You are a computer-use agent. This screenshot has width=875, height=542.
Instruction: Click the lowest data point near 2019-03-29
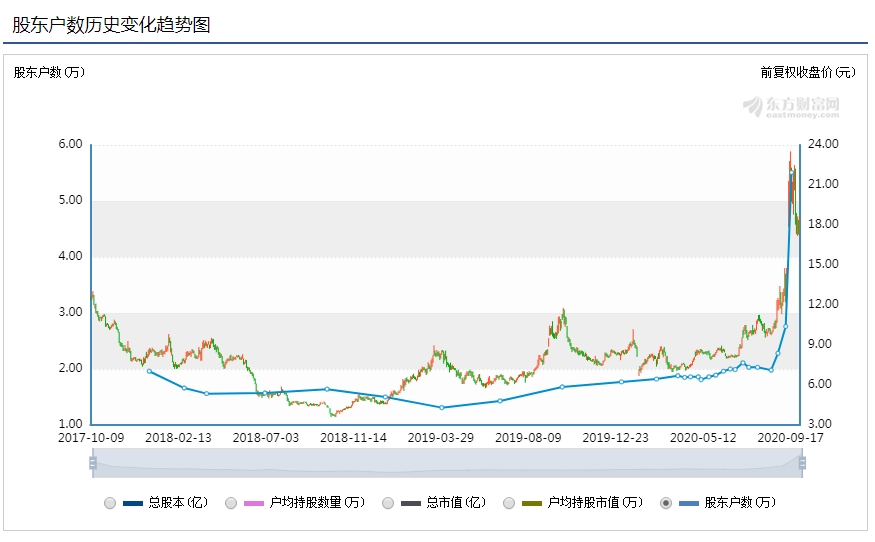[x=442, y=407]
